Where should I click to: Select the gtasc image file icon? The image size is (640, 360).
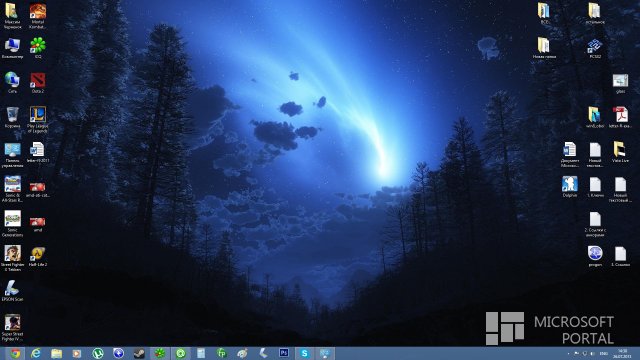click(620, 83)
